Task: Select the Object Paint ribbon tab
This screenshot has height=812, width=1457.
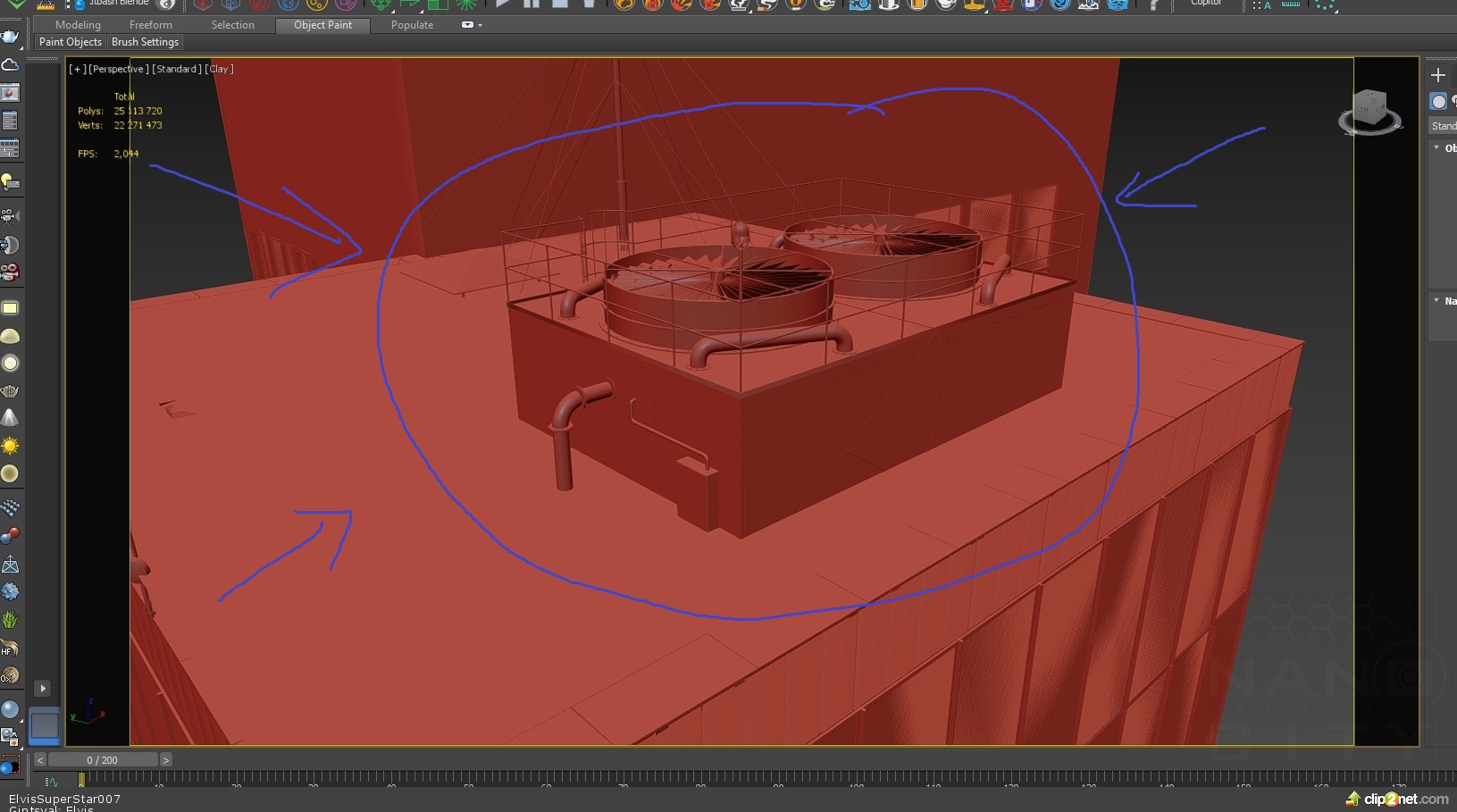Action: pos(322,25)
